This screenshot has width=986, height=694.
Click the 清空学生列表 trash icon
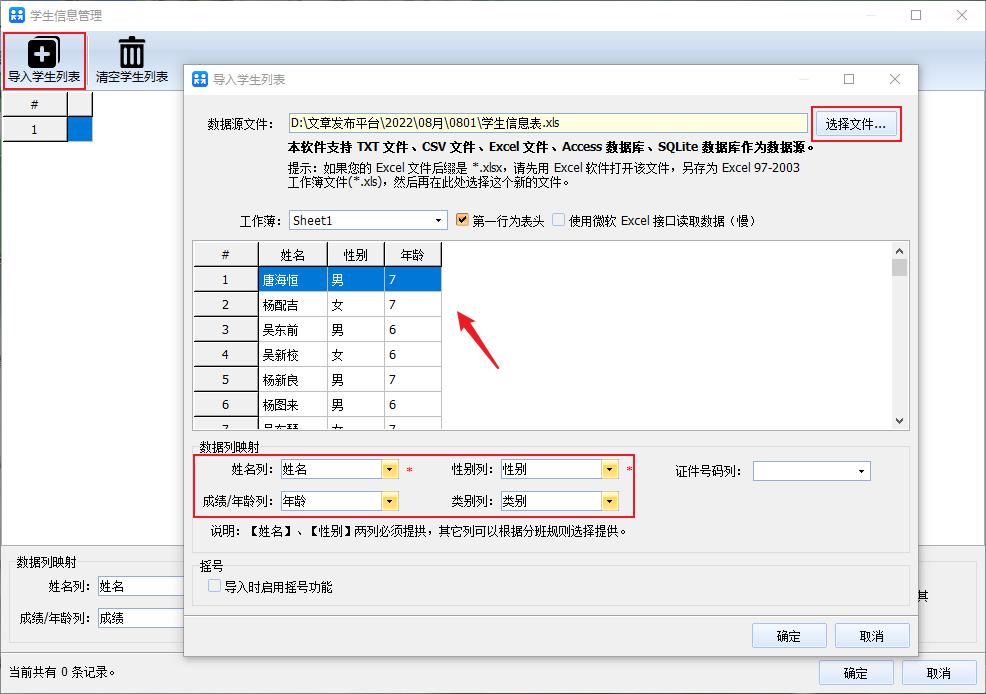tap(131, 53)
